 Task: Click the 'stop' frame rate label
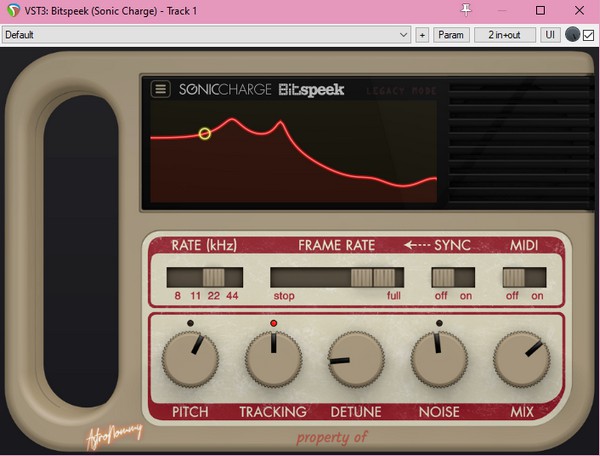(284, 296)
